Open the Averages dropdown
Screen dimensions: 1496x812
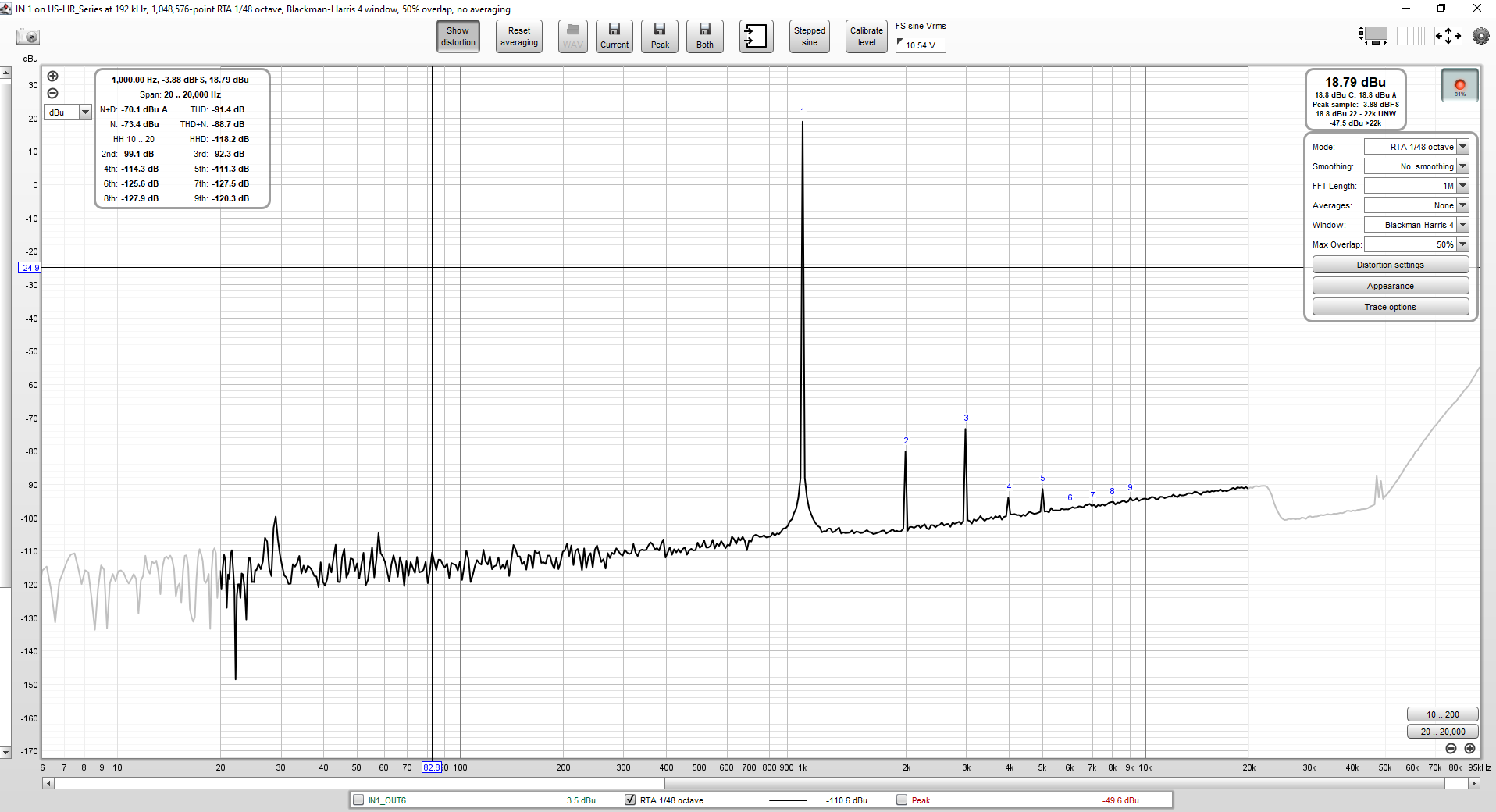[1416, 205]
